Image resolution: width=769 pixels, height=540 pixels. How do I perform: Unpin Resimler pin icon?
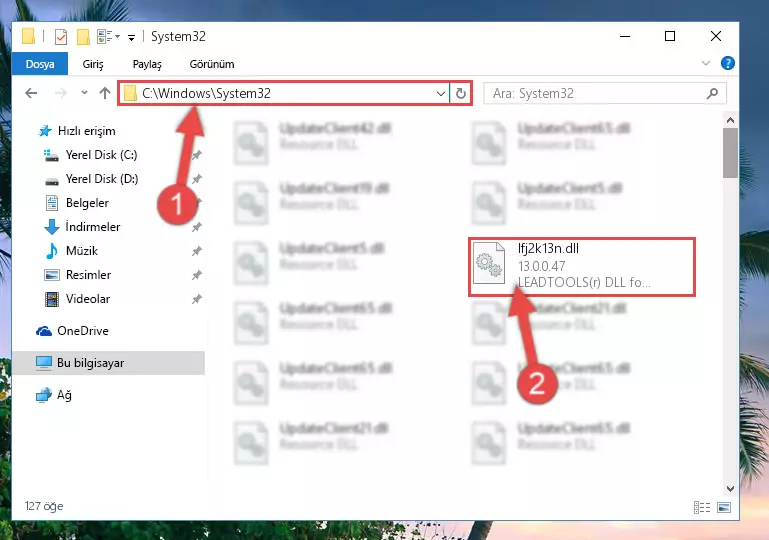pyautogui.click(x=196, y=276)
